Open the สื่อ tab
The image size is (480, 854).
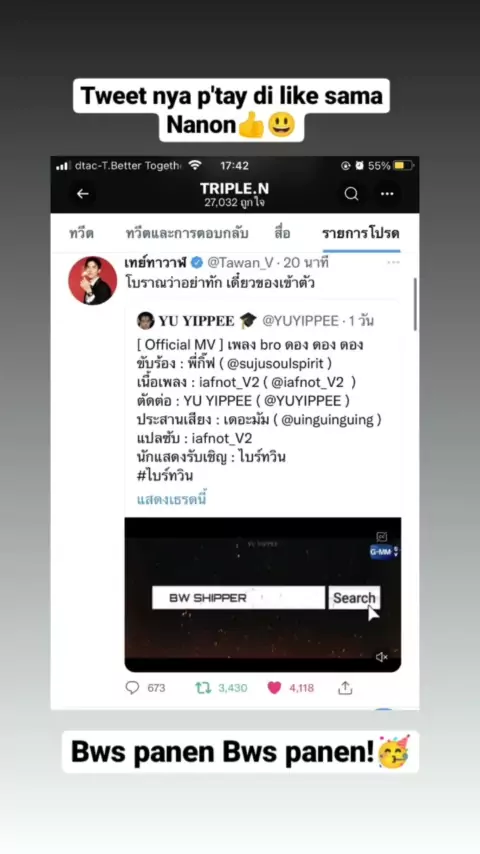(x=282, y=234)
